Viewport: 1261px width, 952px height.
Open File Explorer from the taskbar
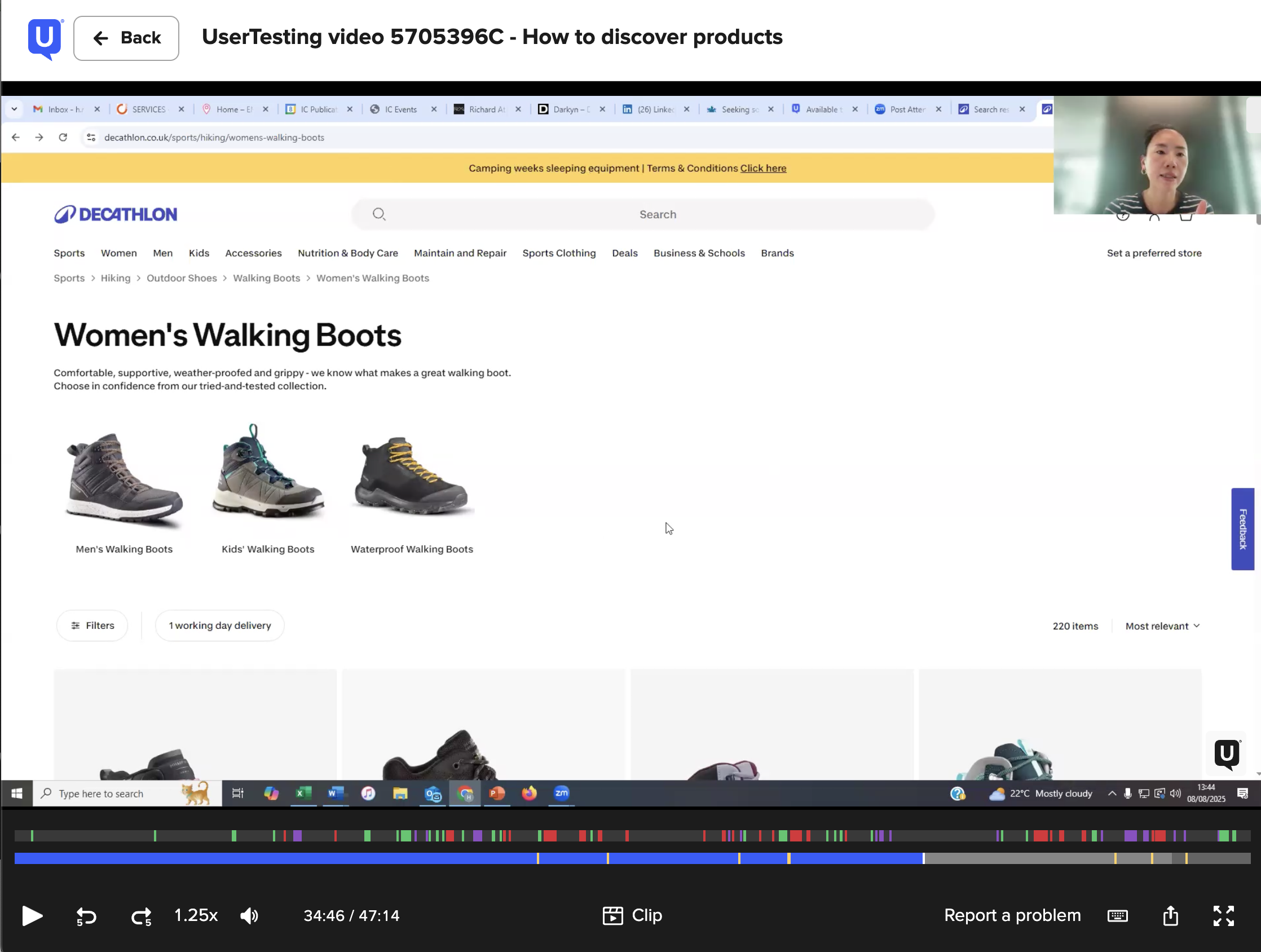pyautogui.click(x=400, y=793)
